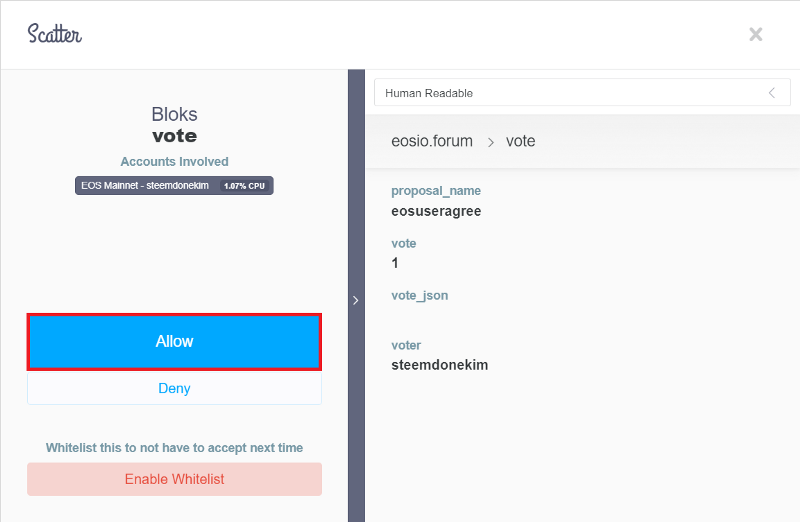Screen dimensions: 800x522
Task: Click the vote field label under eosuseragree
Action: coord(404,243)
